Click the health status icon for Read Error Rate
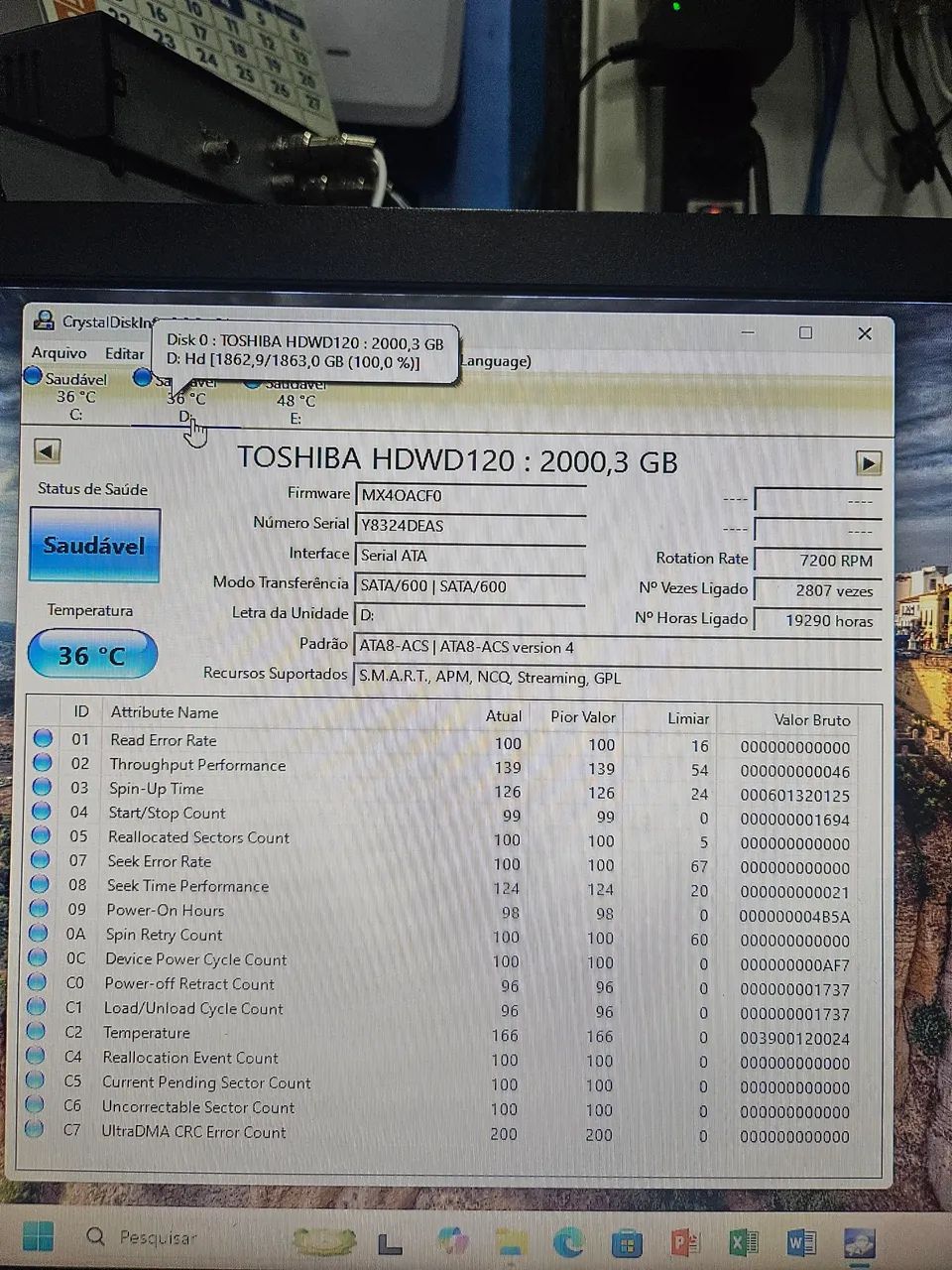 coord(43,738)
